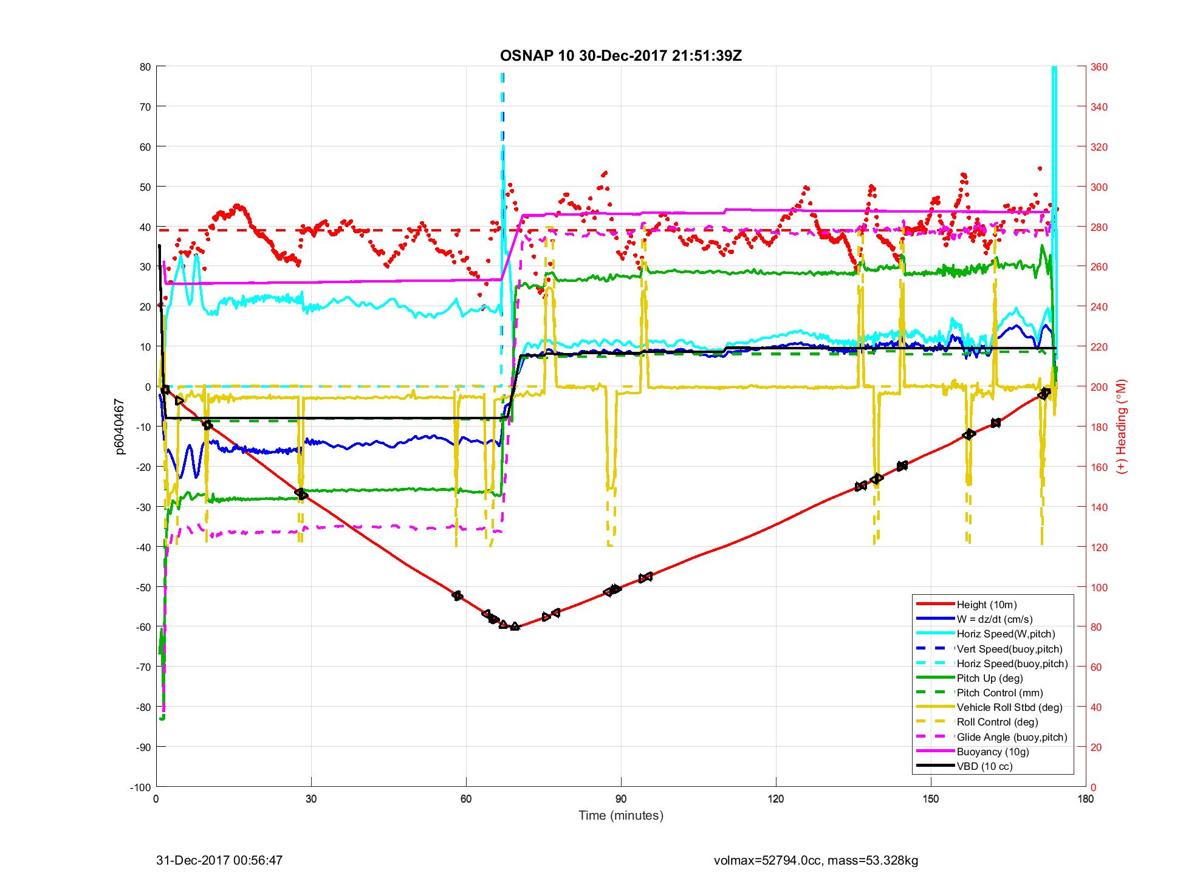Click the "180" tick on the time axis
1200x885 pixels.
click(1085, 798)
